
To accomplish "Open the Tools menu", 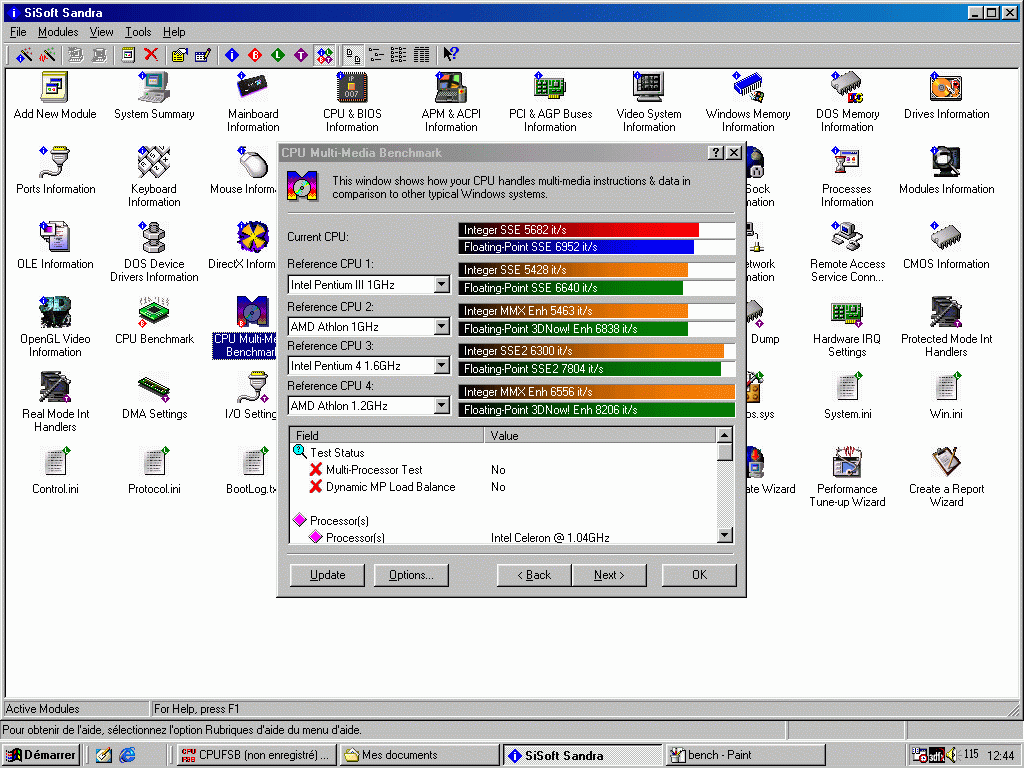I will tap(138, 32).
